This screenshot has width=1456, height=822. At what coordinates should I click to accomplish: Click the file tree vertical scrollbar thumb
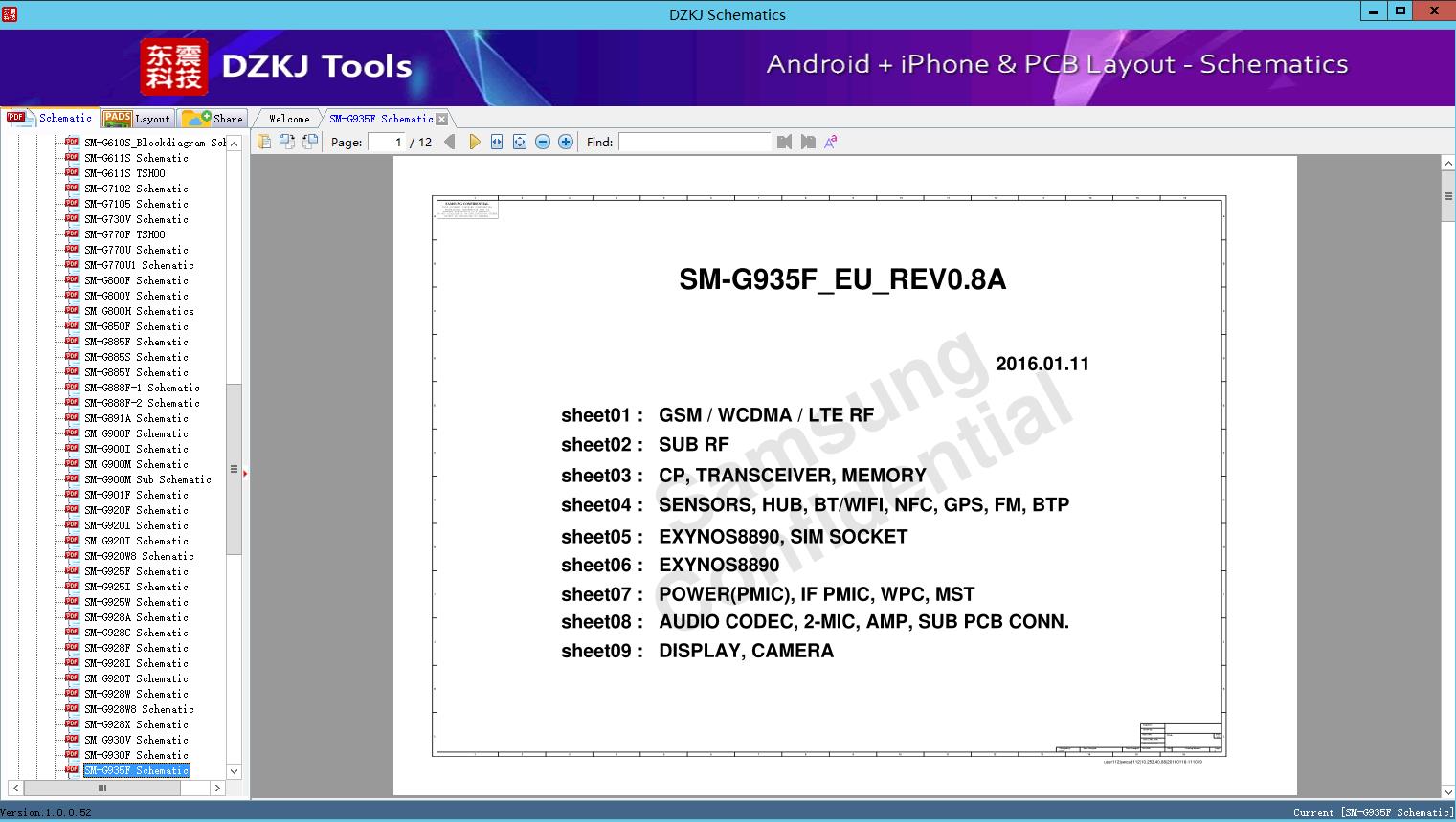tap(234, 469)
